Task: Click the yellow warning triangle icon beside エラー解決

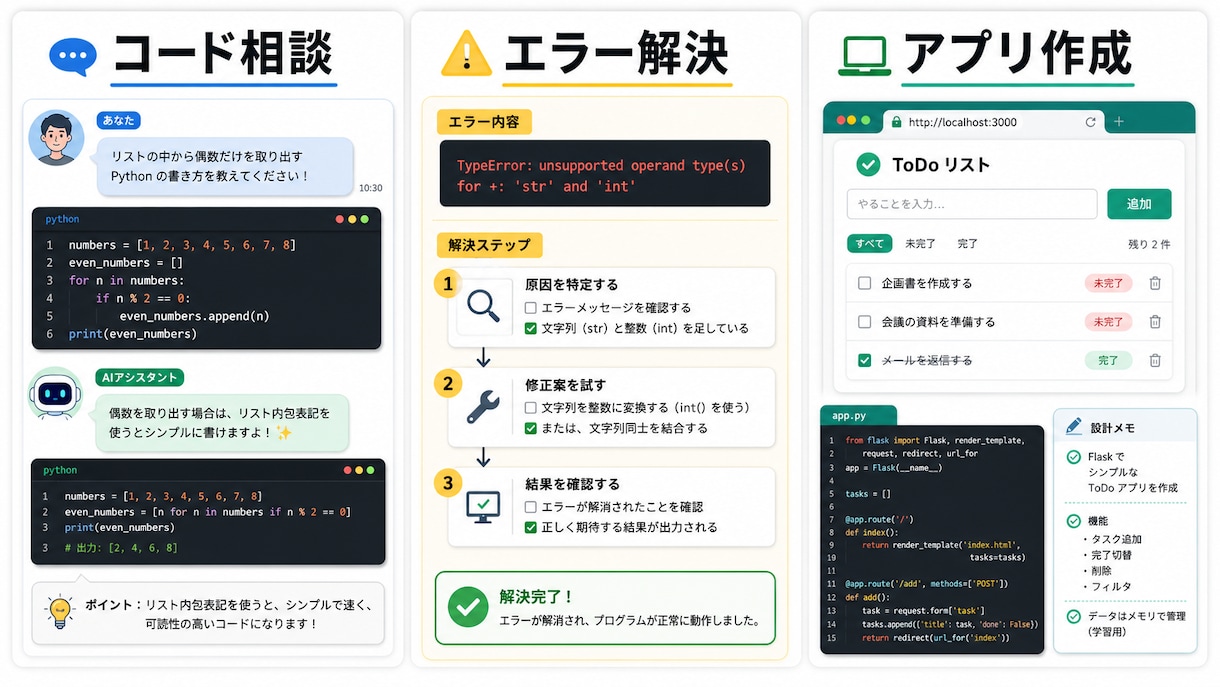Action: [x=465, y=54]
